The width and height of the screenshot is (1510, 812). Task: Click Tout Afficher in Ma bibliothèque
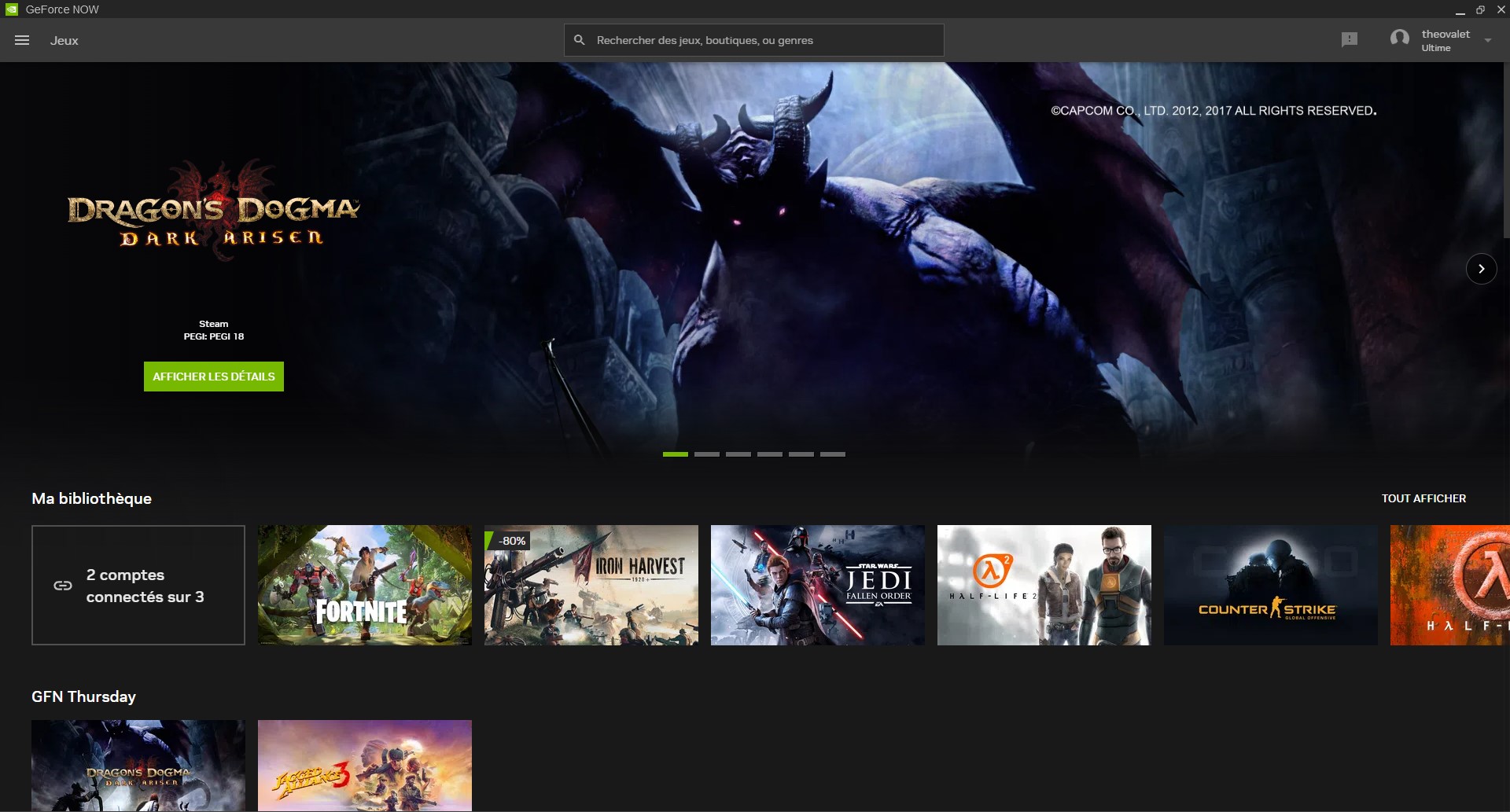click(x=1423, y=498)
